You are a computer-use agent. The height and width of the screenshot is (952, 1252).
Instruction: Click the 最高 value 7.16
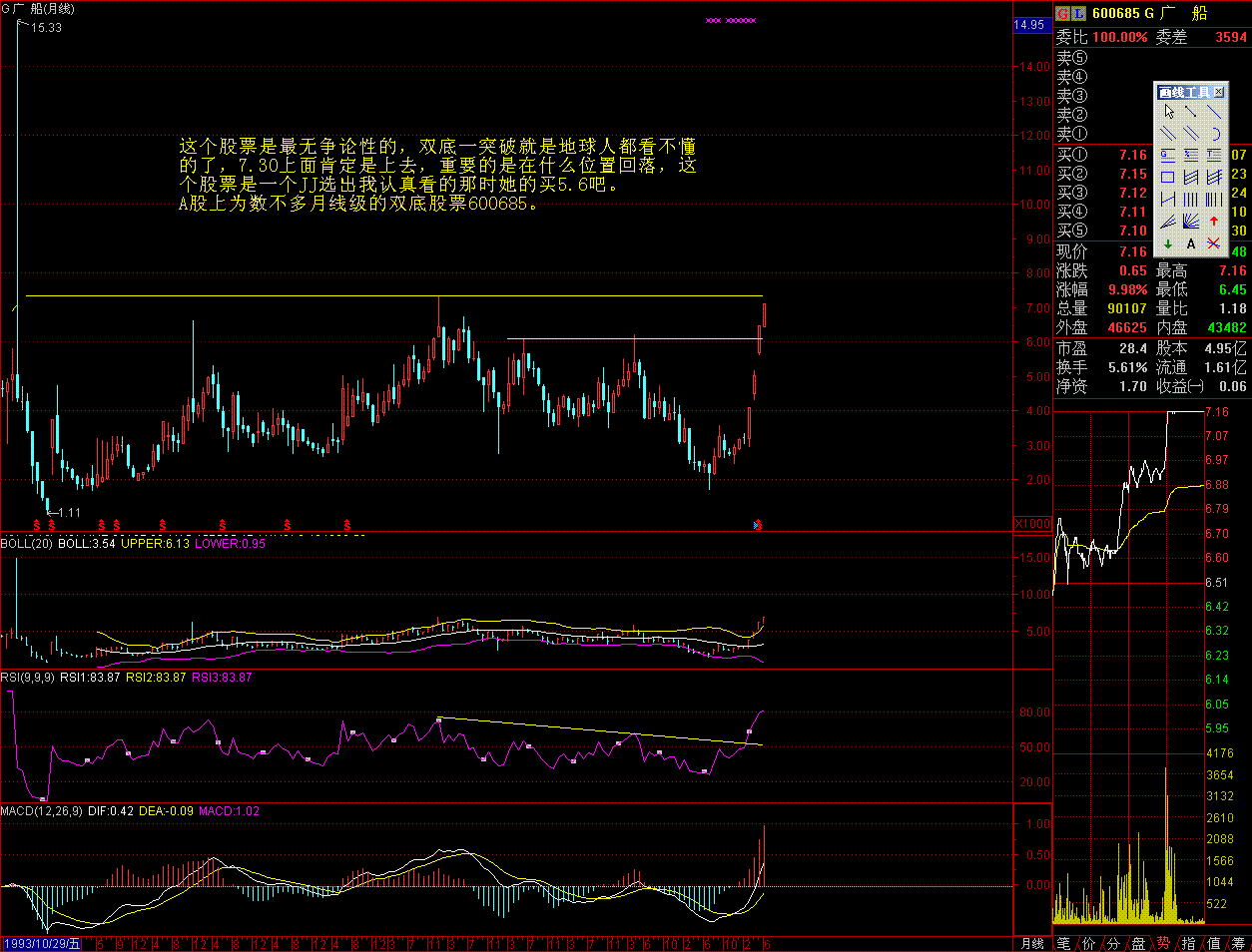click(1233, 270)
